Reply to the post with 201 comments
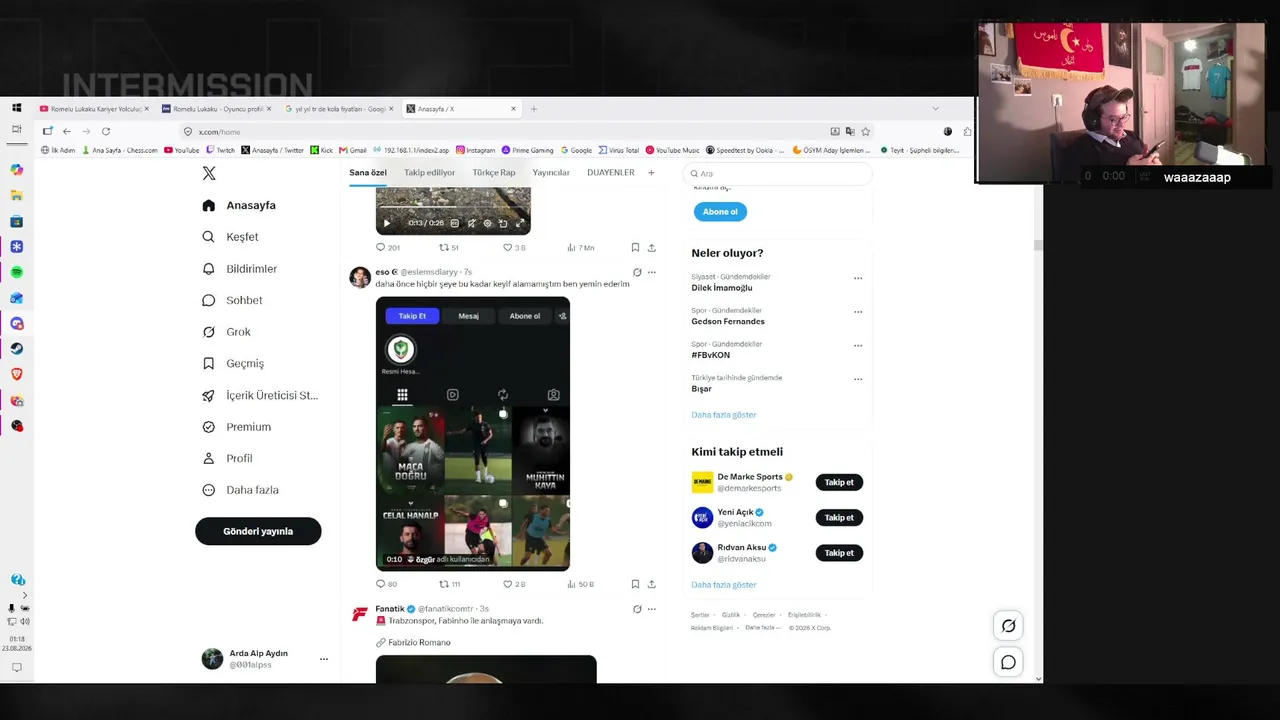The height and width of the screenshot is (720, 1280). 387,247
